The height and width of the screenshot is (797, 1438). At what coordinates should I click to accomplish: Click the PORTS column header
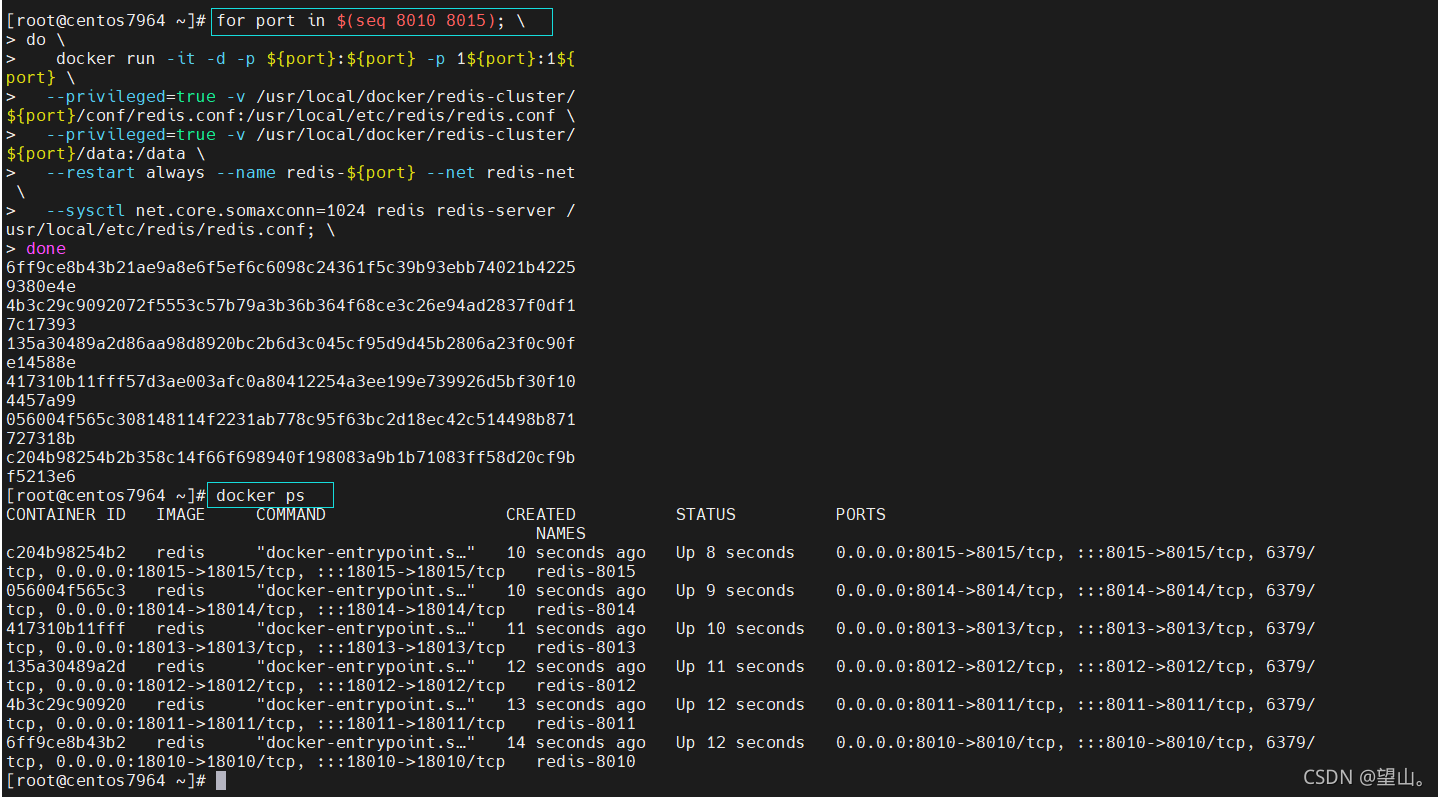coord(861,515)
